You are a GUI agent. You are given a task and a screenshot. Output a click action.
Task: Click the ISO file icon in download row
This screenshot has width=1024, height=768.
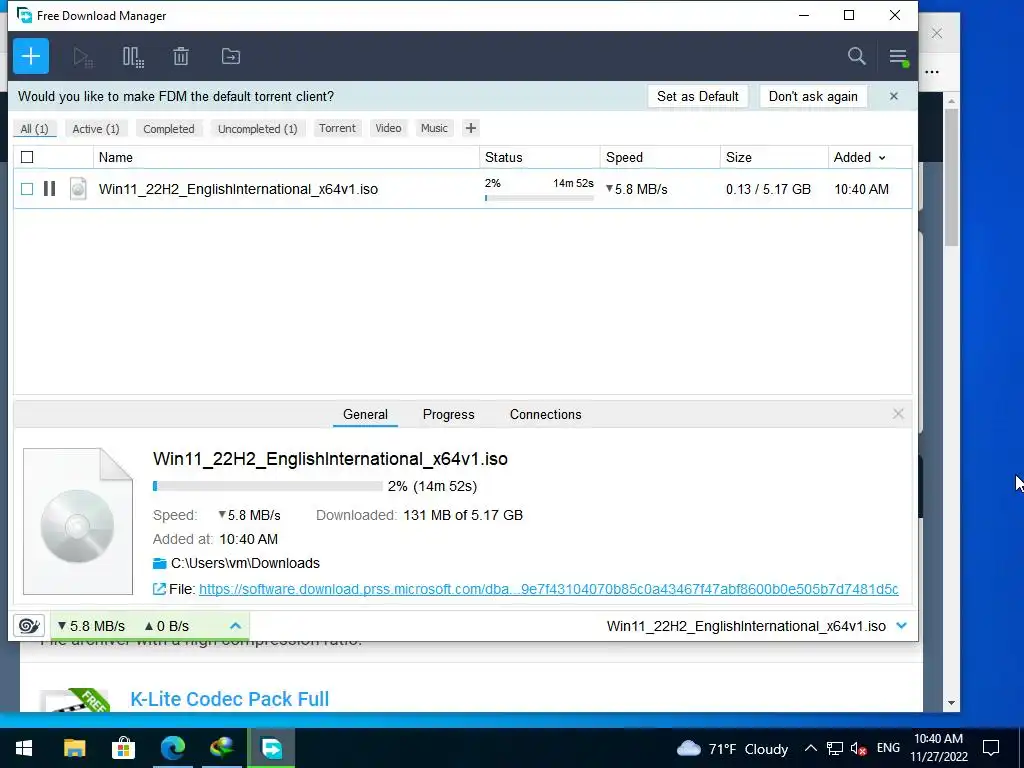tap(78, 189)
